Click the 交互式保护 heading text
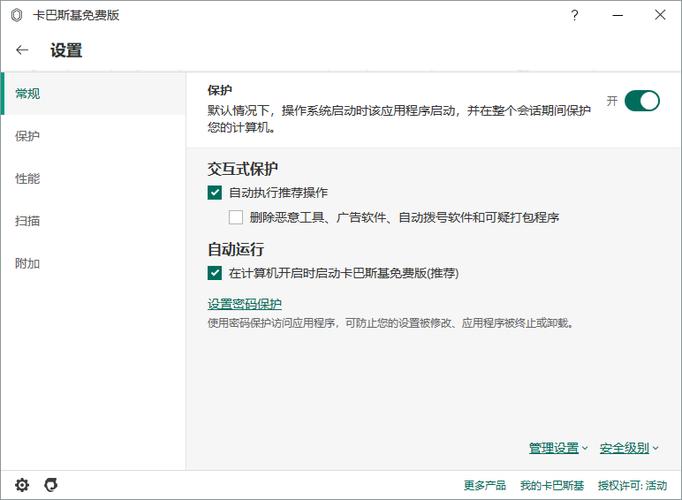 pyautogui.click(x=243, y=169)
